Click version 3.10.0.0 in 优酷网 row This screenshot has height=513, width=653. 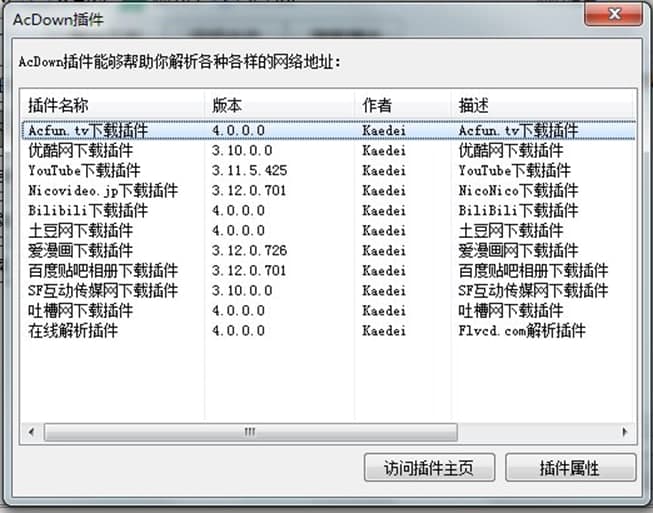[x=242, y=150]
